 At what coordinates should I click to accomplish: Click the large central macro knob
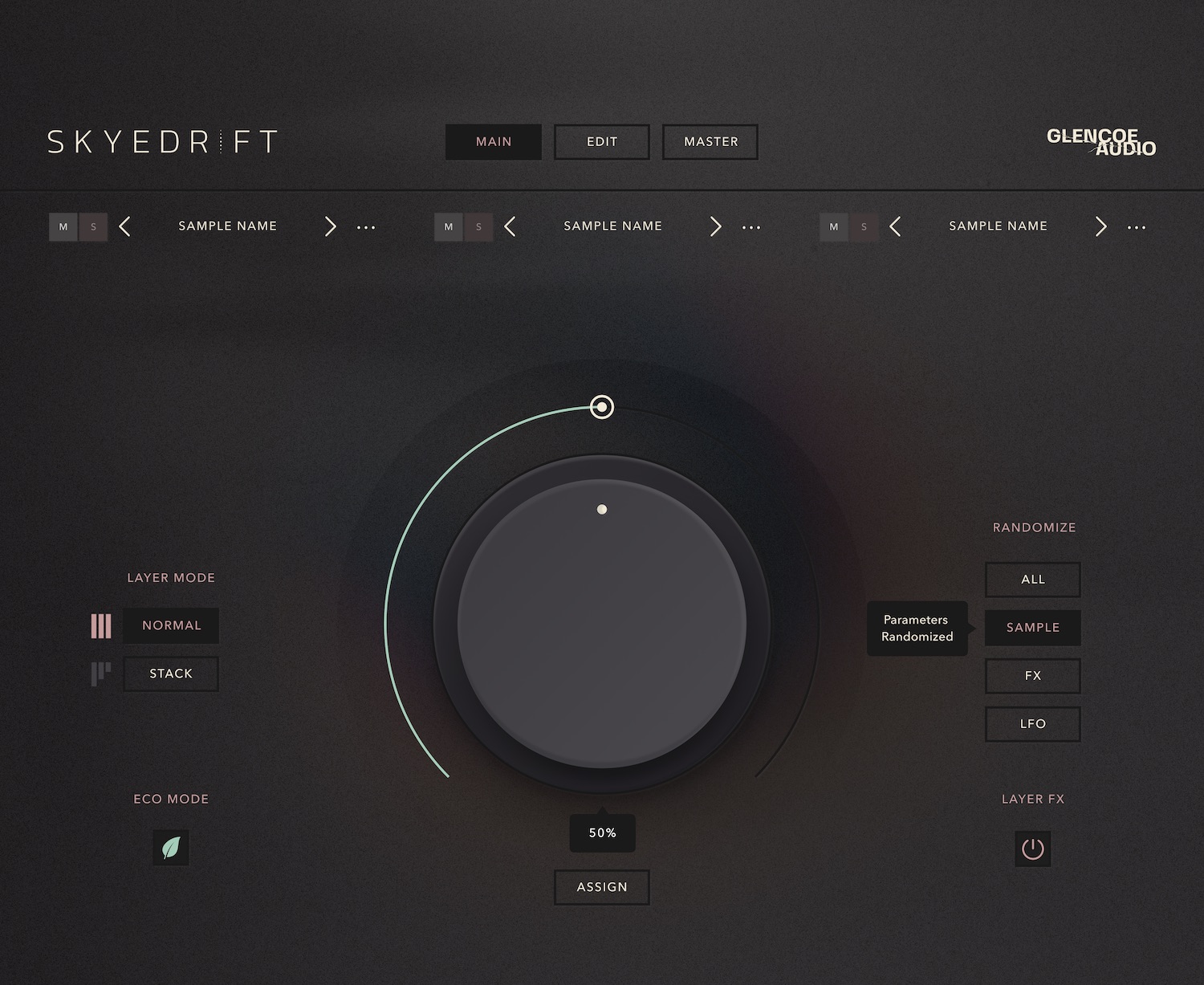point(602,624)
